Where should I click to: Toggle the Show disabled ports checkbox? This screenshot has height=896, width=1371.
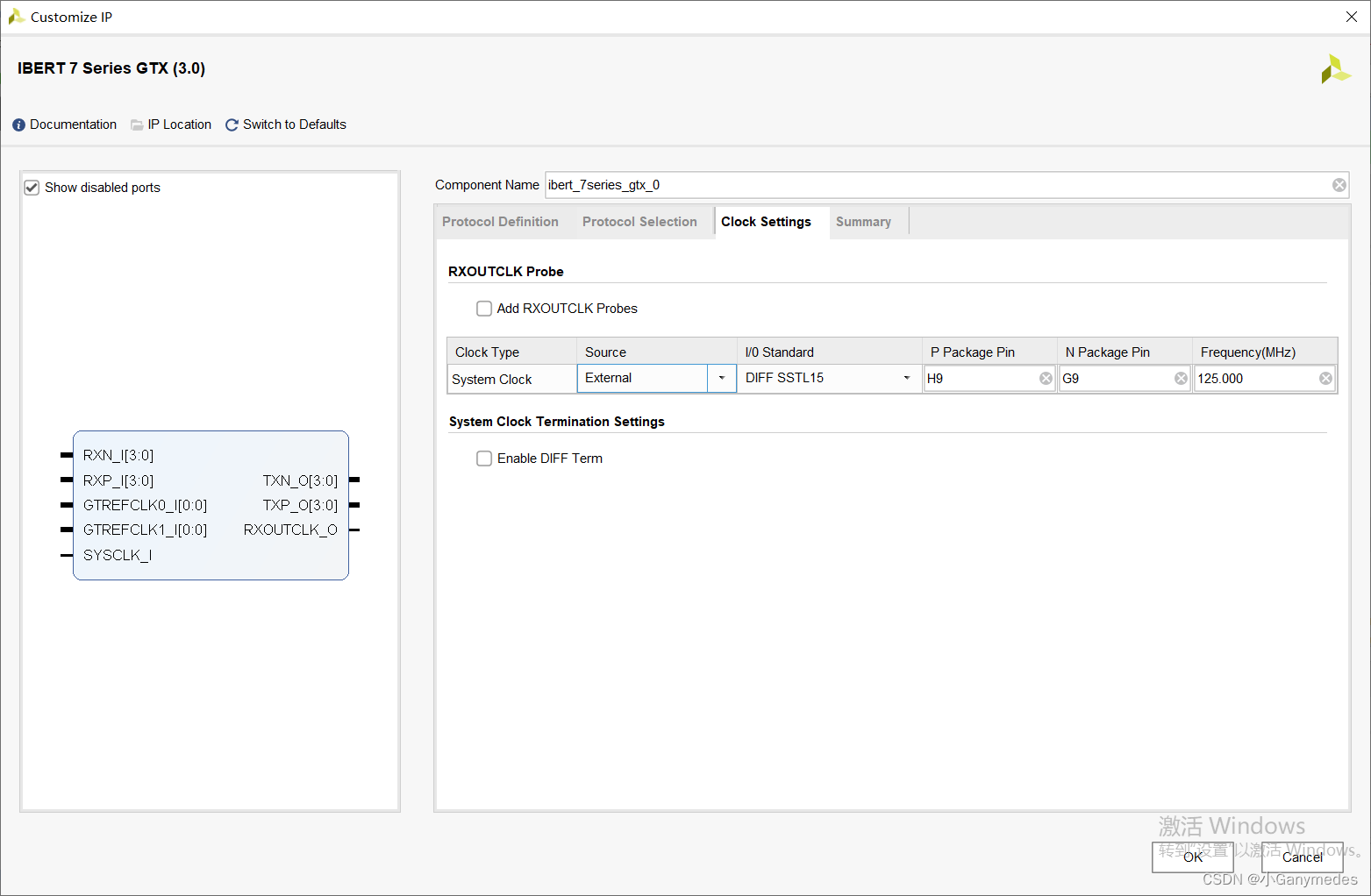[x=32, y=188]
